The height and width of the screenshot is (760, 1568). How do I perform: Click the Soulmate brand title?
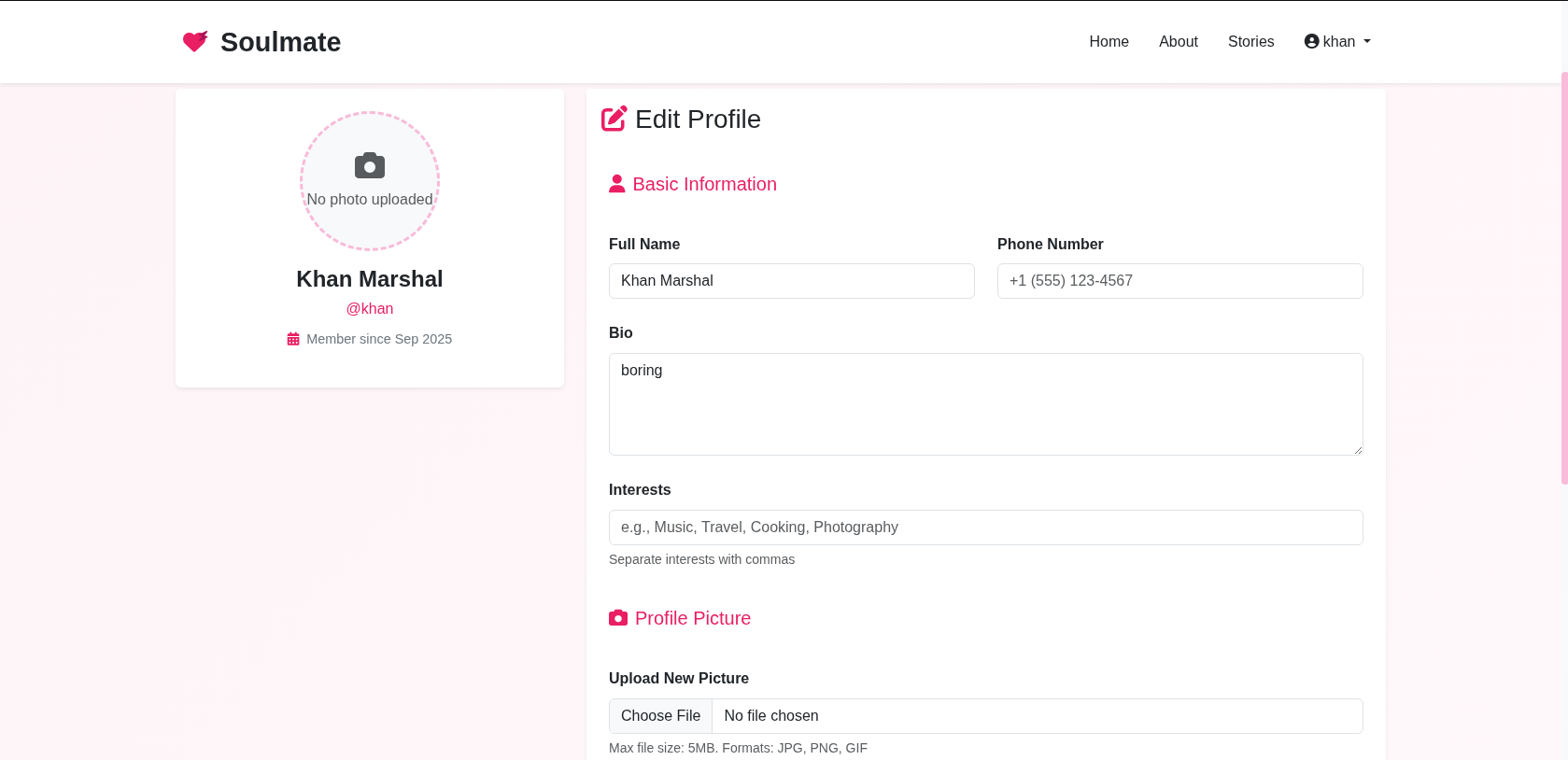click(280, 42)
